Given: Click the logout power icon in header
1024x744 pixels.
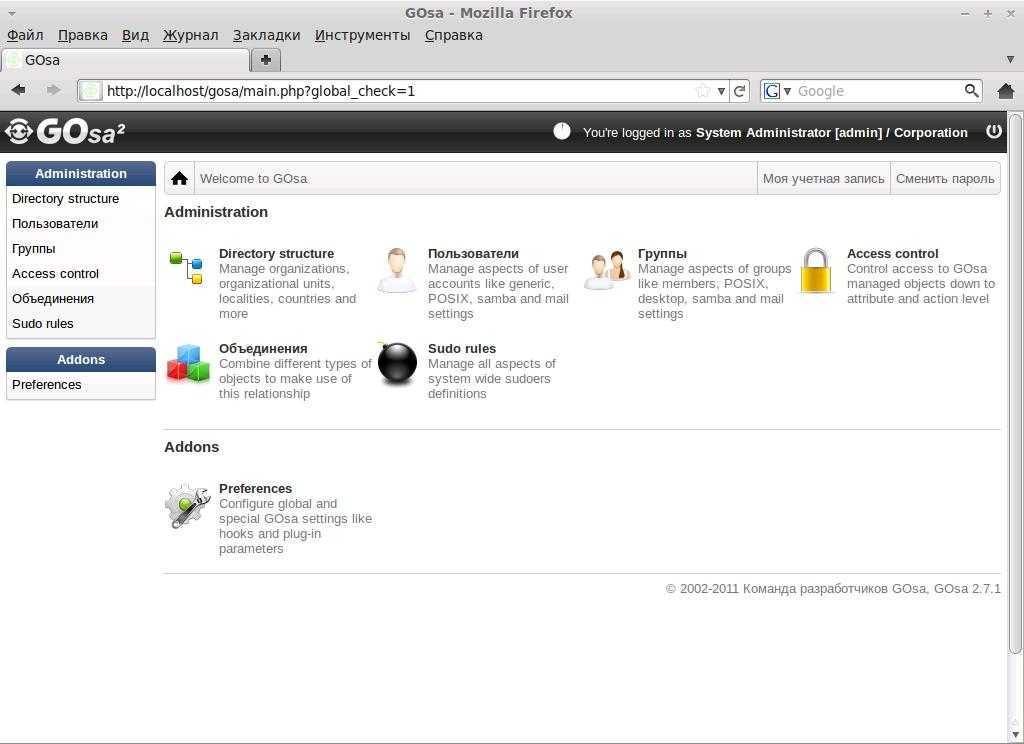Looking at the screenshot, I should [993, 132].
